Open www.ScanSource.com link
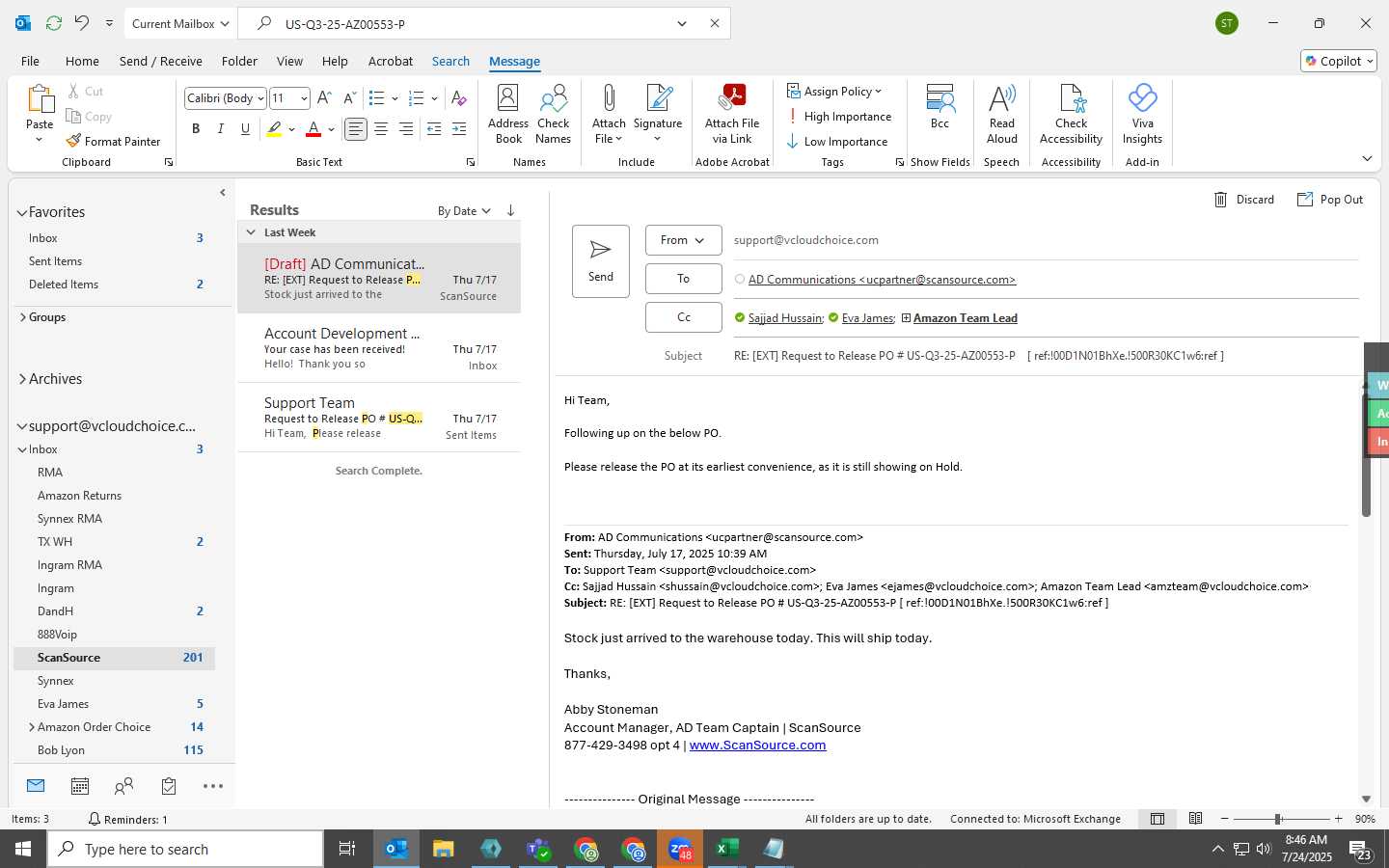 click(x=757, y=746)
